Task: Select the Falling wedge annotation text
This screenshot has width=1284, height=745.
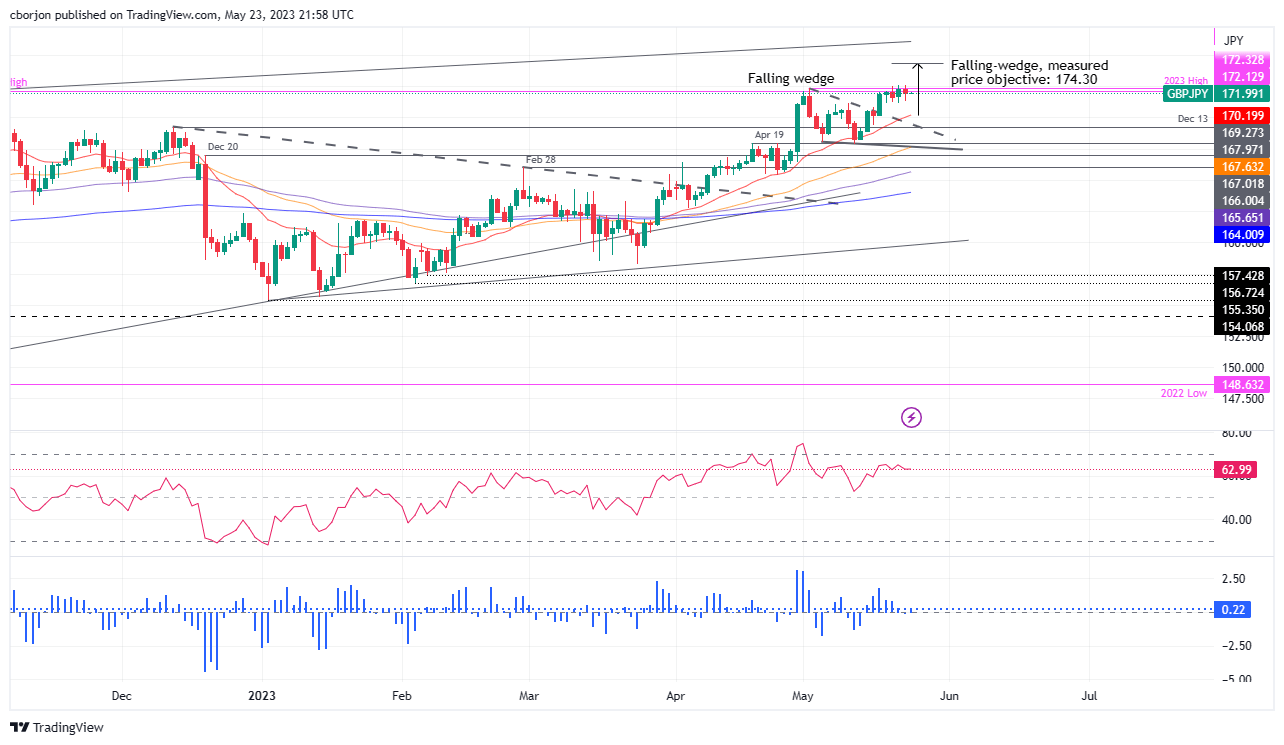Action: point(790,78)
